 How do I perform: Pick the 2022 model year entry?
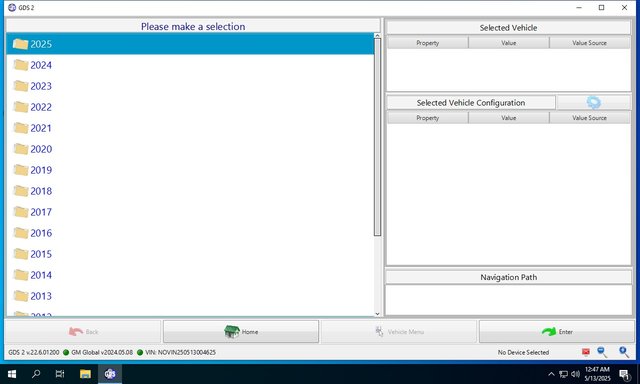coord(190,107)
